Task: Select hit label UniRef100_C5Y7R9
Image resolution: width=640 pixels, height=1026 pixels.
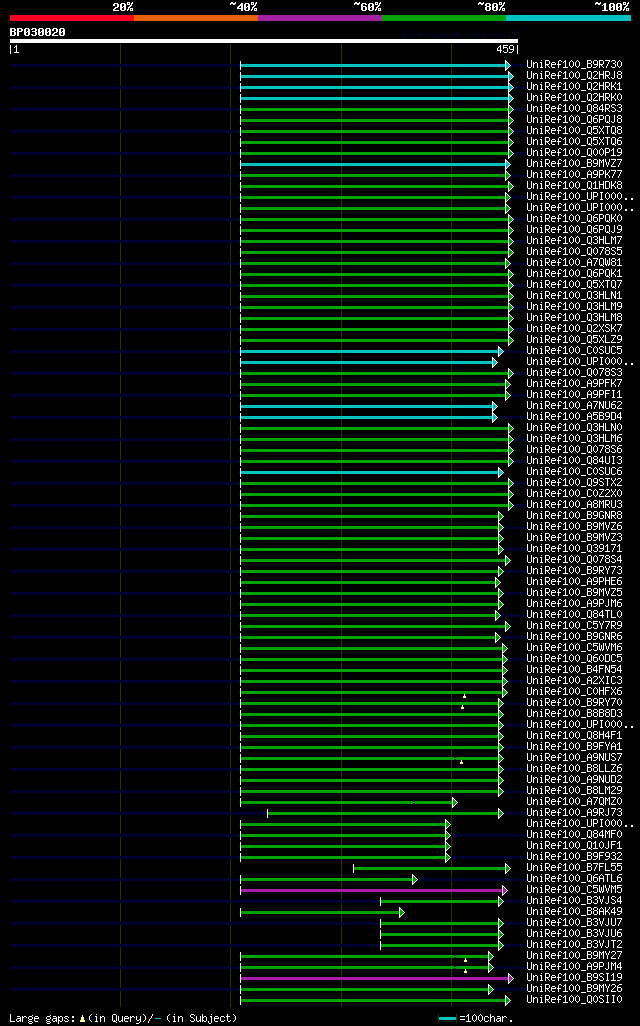Action: click(575, 625)
